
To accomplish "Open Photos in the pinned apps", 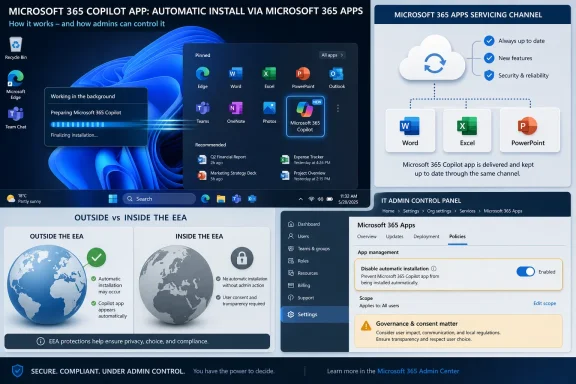I will 269,112.
